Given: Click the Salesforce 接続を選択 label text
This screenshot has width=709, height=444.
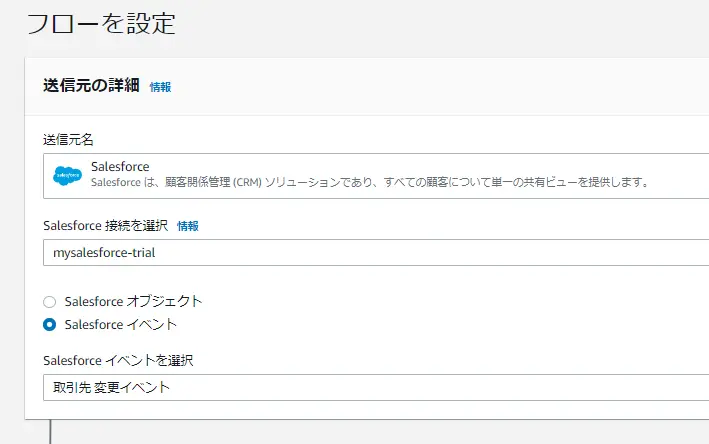Looking at the screenshot, I should coord(105,226).
